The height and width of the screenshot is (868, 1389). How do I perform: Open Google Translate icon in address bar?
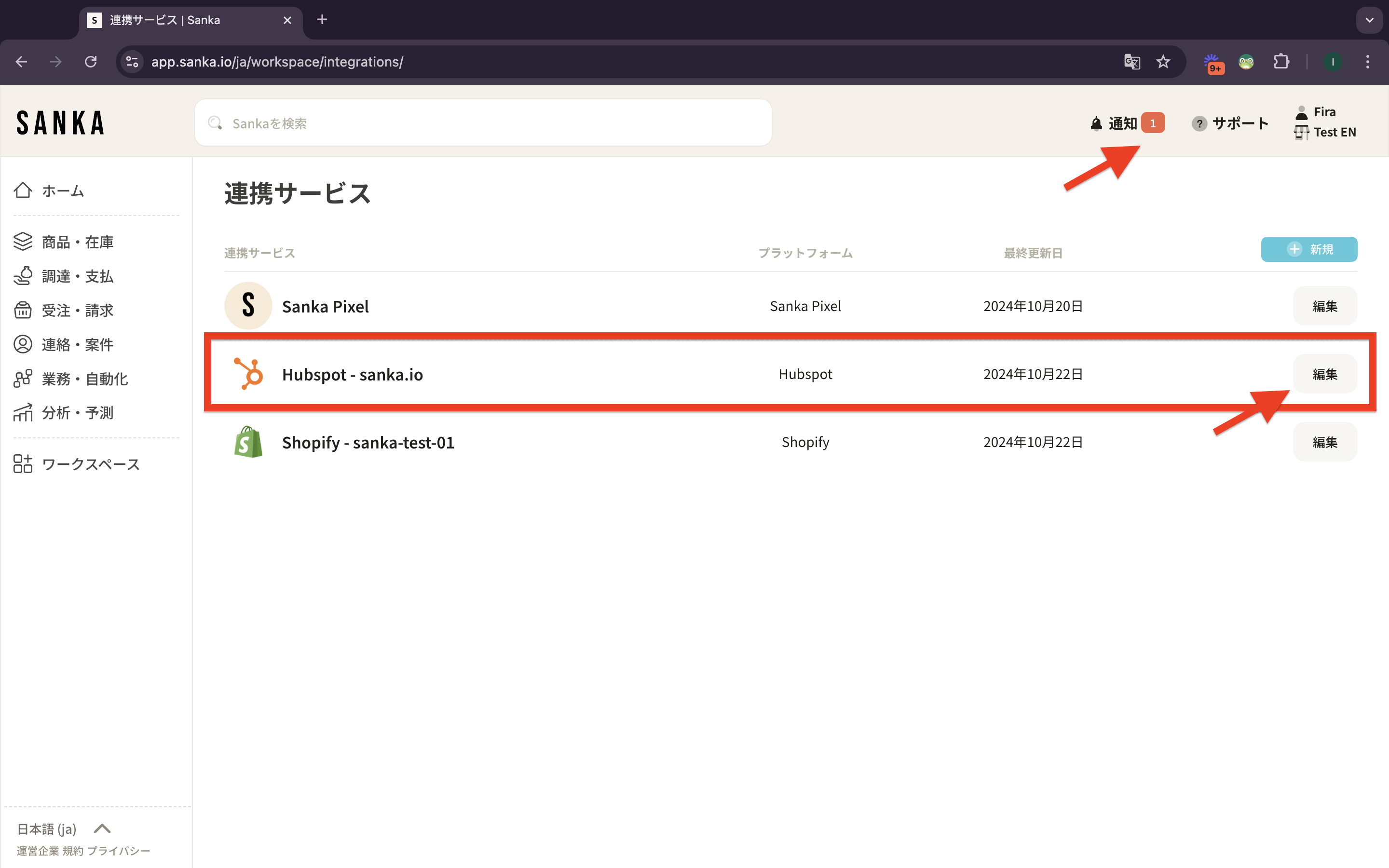(x=1131, y=61)
